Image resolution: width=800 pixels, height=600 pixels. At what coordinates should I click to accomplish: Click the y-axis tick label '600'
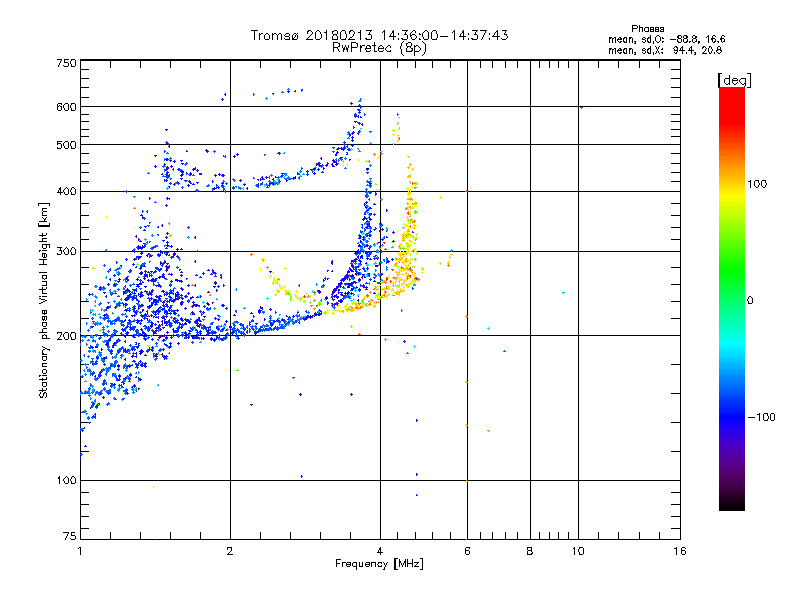click(x=66, y=107)
